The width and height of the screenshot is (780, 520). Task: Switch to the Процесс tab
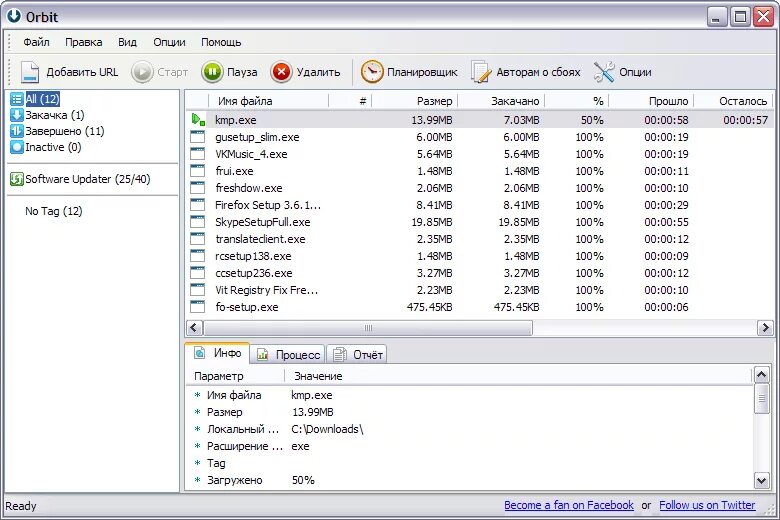point(288,355)
